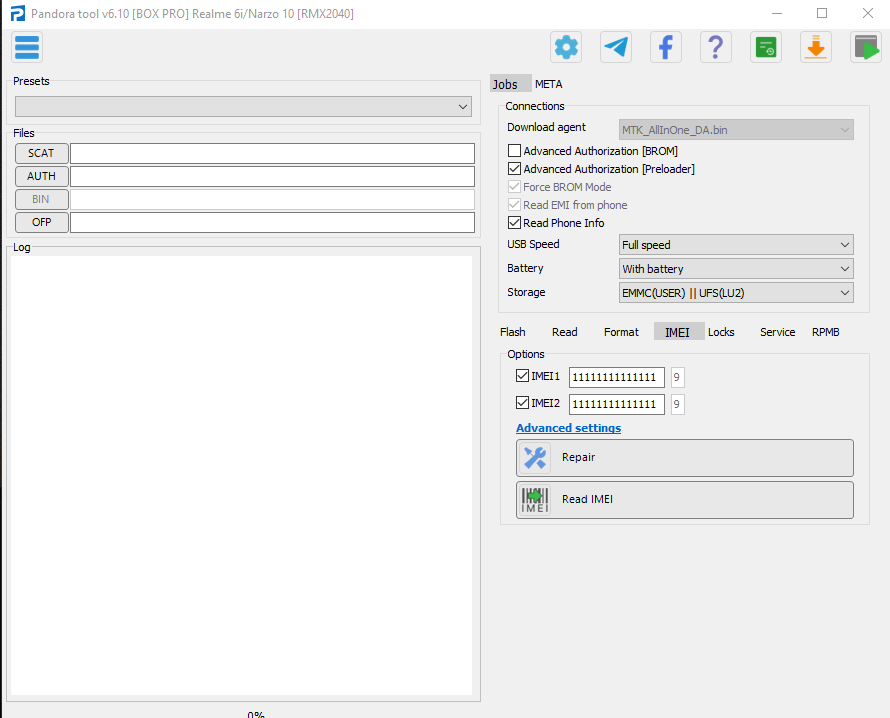Image resolution: width=890 pixels, height=718 pixels.
Task: Uncheck Read Phone Info option
Action: (514, 223)
